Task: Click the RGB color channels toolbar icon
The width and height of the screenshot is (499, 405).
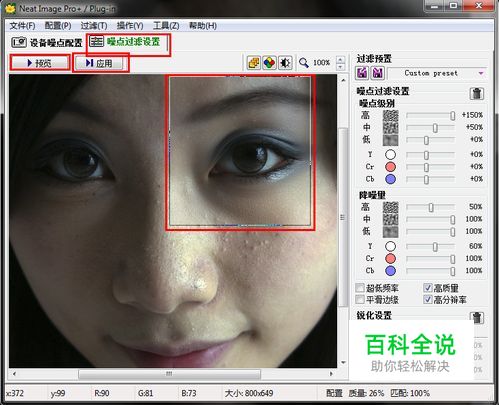Action: tap(269, 63)
